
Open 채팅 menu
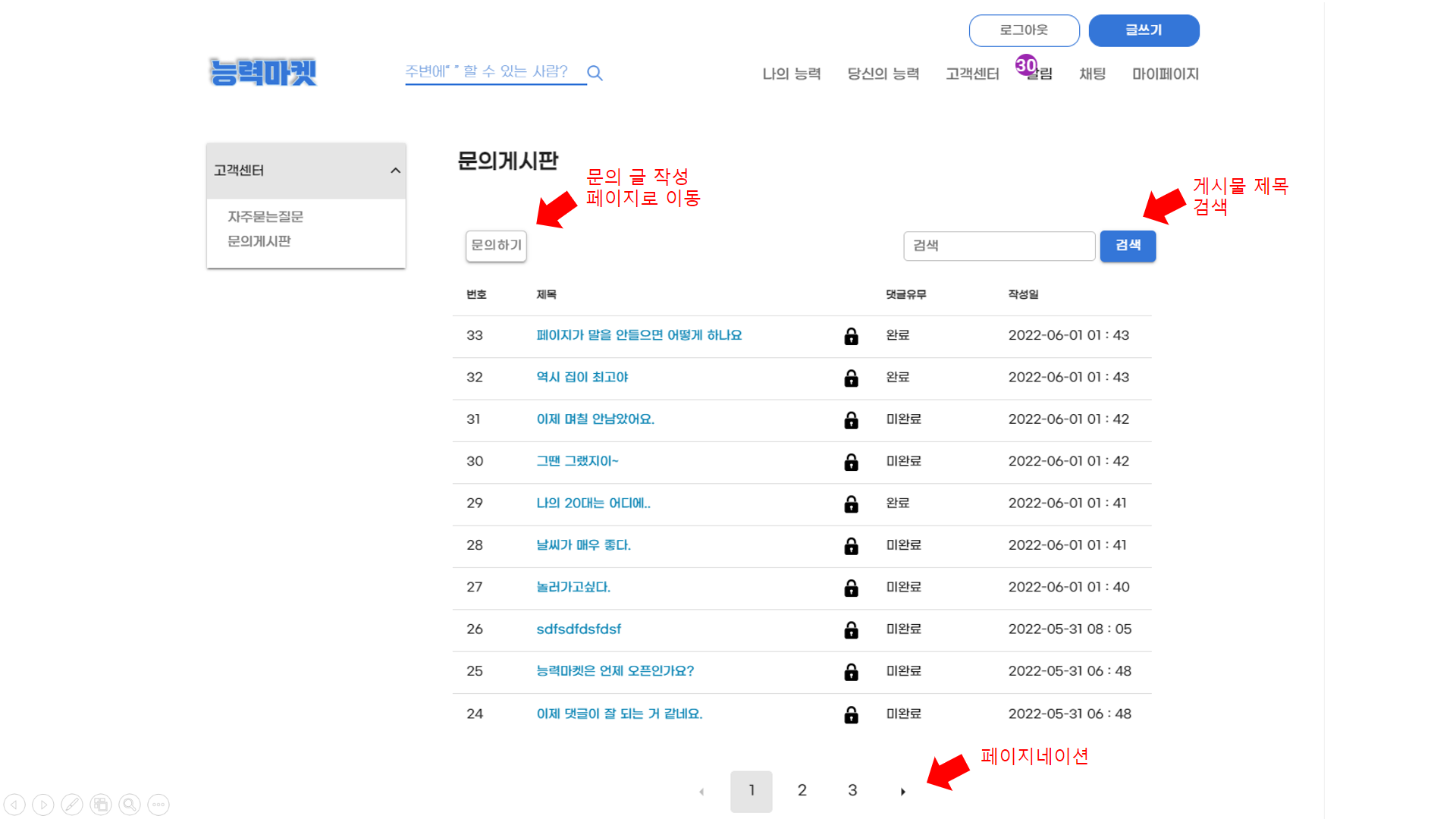tap(1092, 74)
